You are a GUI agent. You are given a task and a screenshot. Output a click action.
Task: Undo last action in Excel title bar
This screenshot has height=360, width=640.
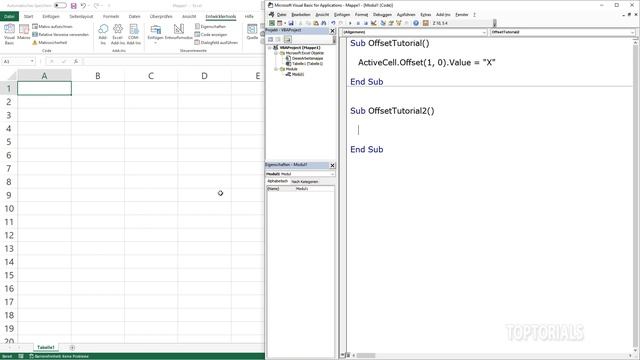83,6
